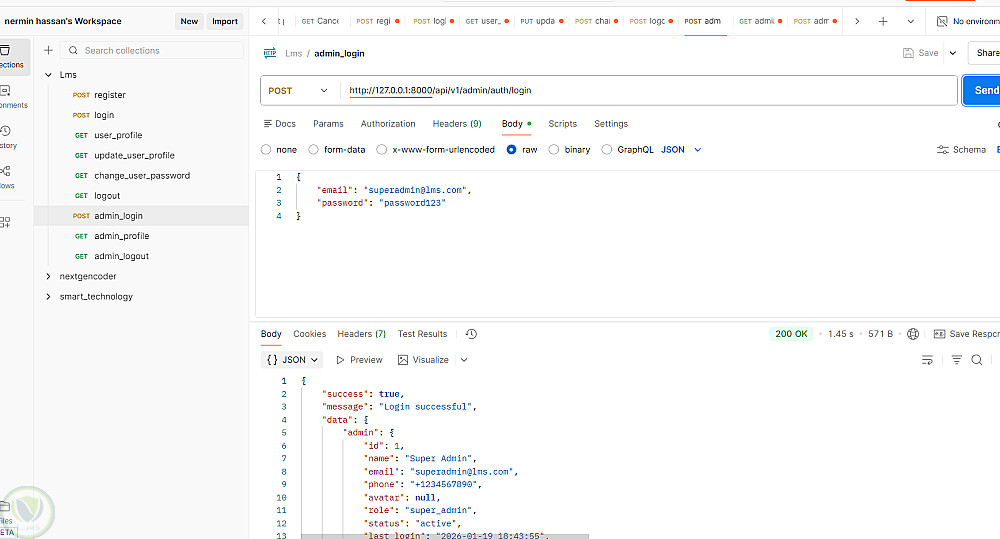The image size is (1000, 539).
Task: Open the Environments sidebar panel
Action: (6, 96)
